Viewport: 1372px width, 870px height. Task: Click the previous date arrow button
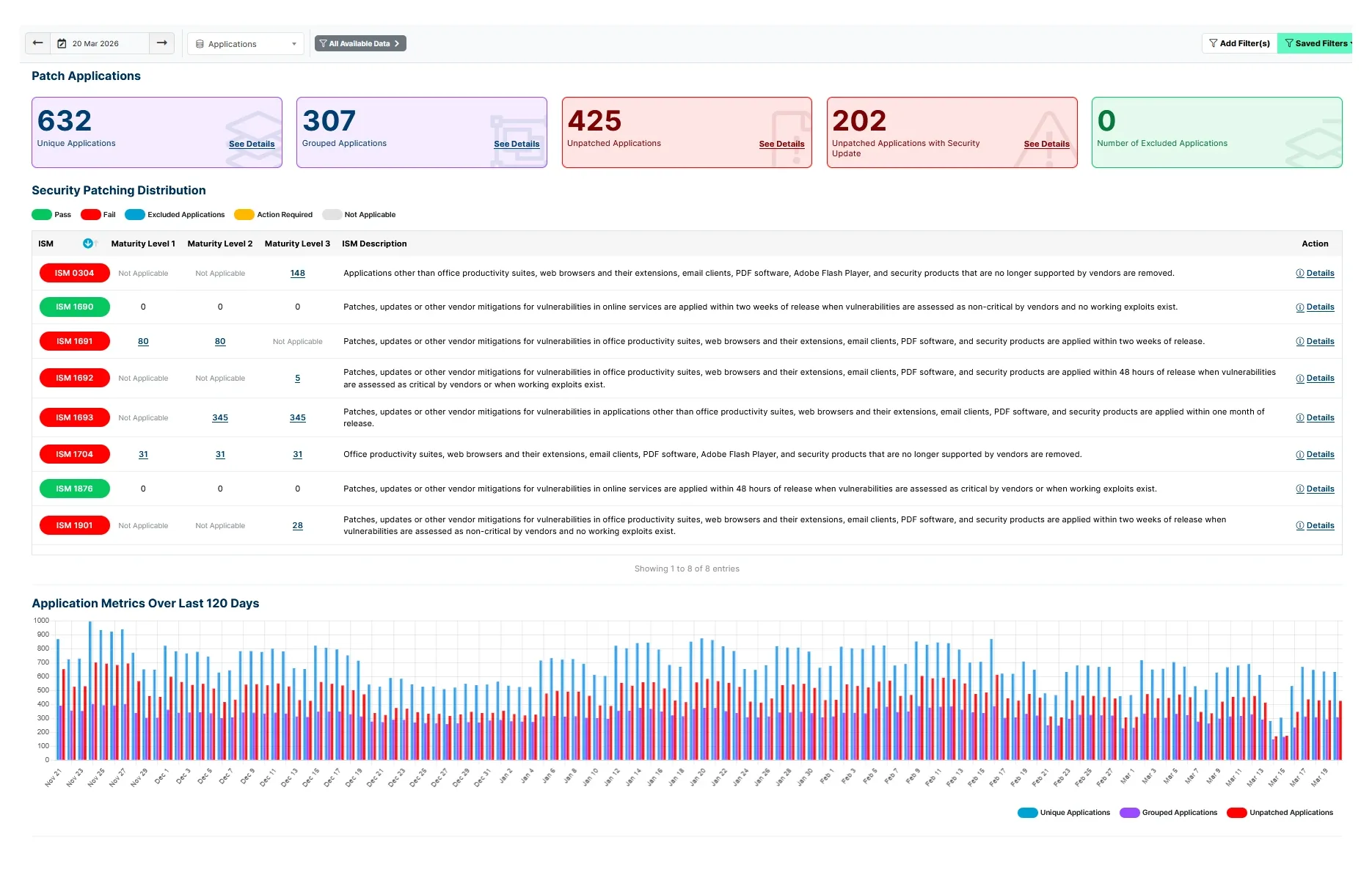point(37,43)
